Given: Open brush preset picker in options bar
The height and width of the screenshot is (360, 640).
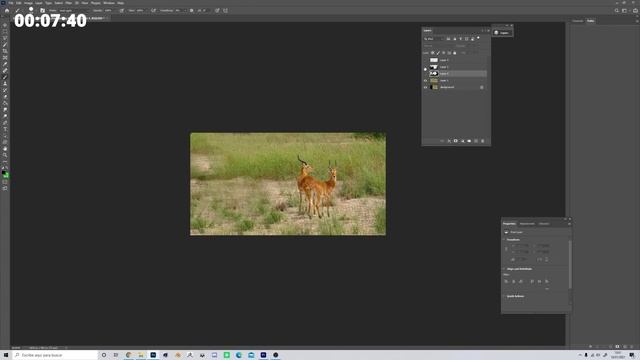Looking at the screenshot, I should [x=32, y=10].
